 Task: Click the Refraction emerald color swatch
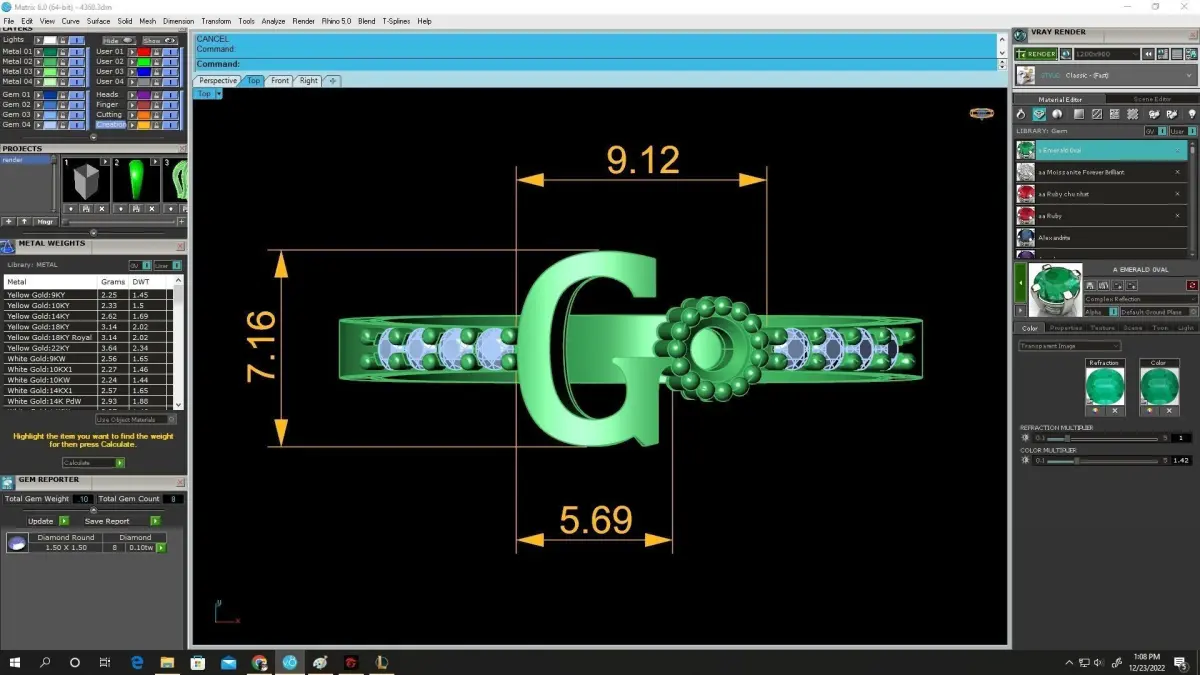coord(1105,386)
